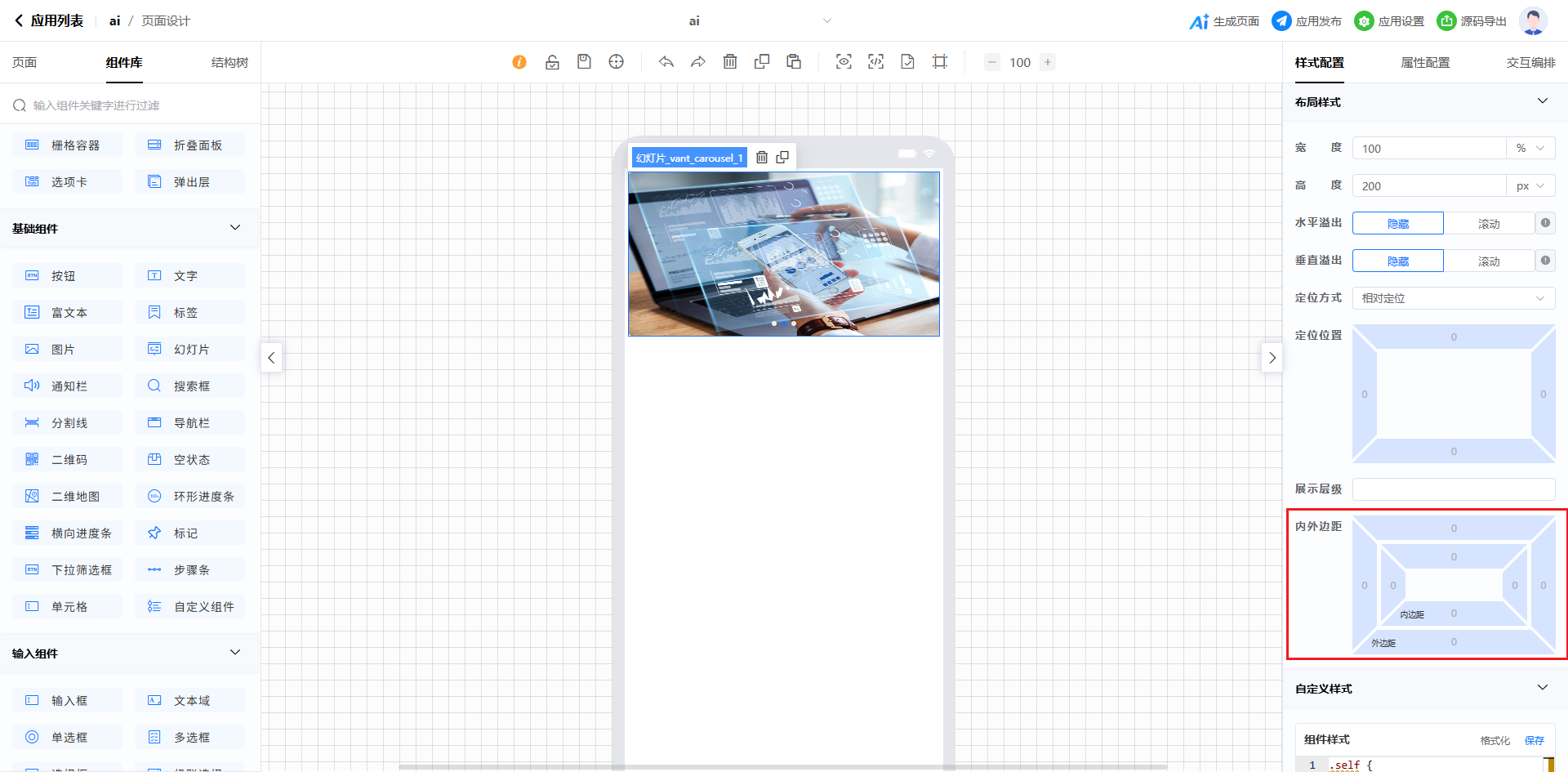Click the 应用发布 button
Screen dimensions: 1568x772
[1307, 21]
